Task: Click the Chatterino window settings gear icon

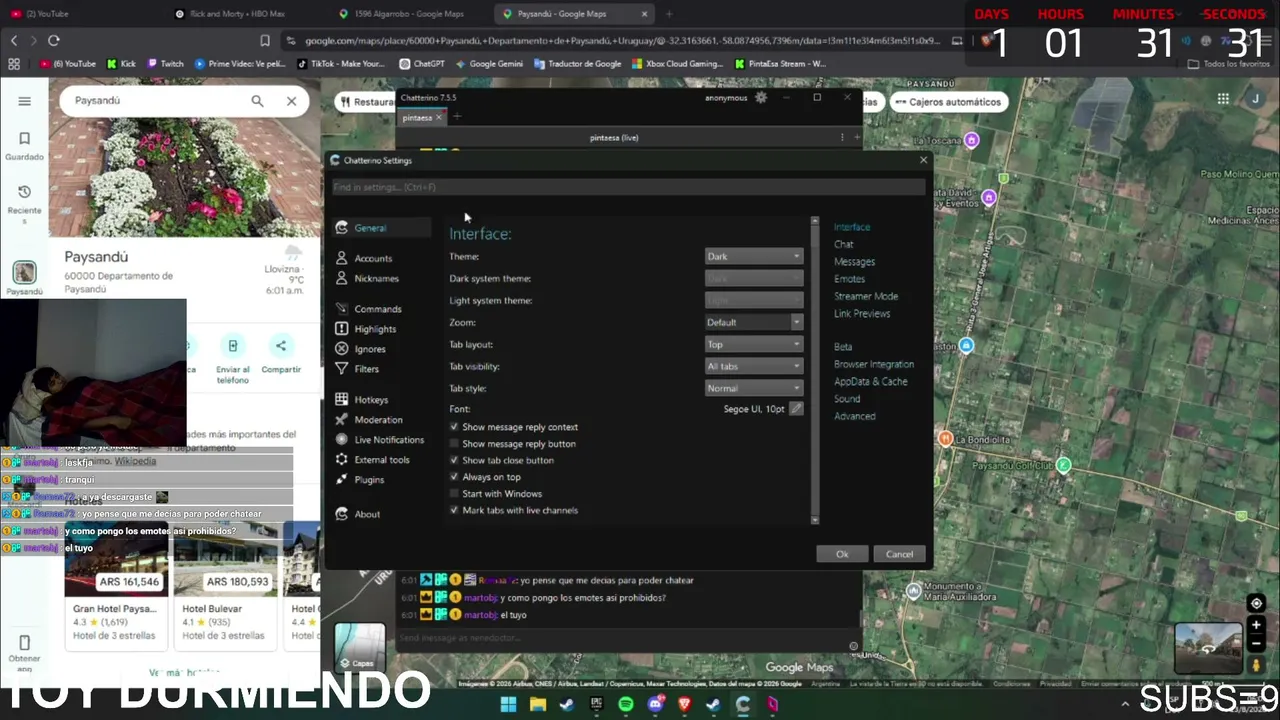Action: click(761, 98)
